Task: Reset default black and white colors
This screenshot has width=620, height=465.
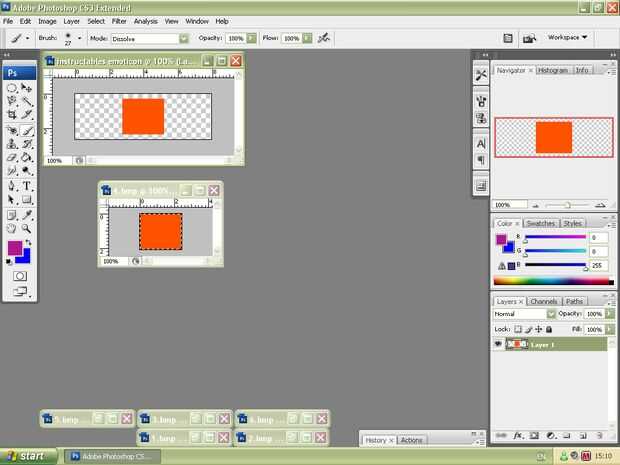Action: point(9,261)
